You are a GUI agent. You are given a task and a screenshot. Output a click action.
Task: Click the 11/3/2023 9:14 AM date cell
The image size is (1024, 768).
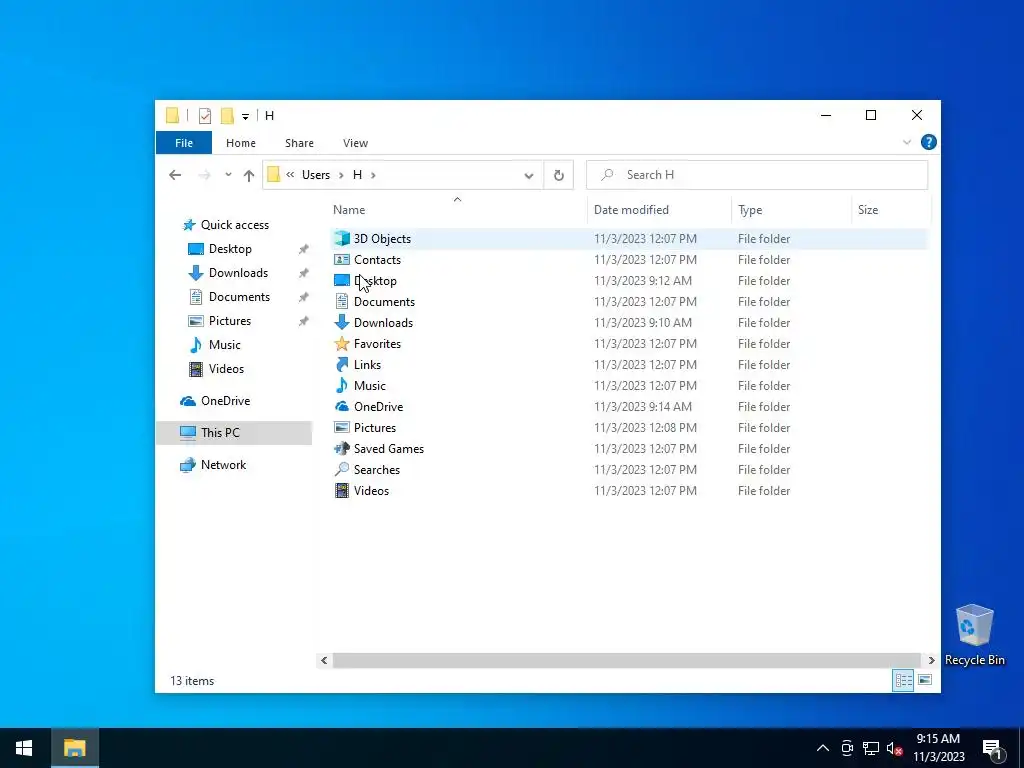(643, 406)
